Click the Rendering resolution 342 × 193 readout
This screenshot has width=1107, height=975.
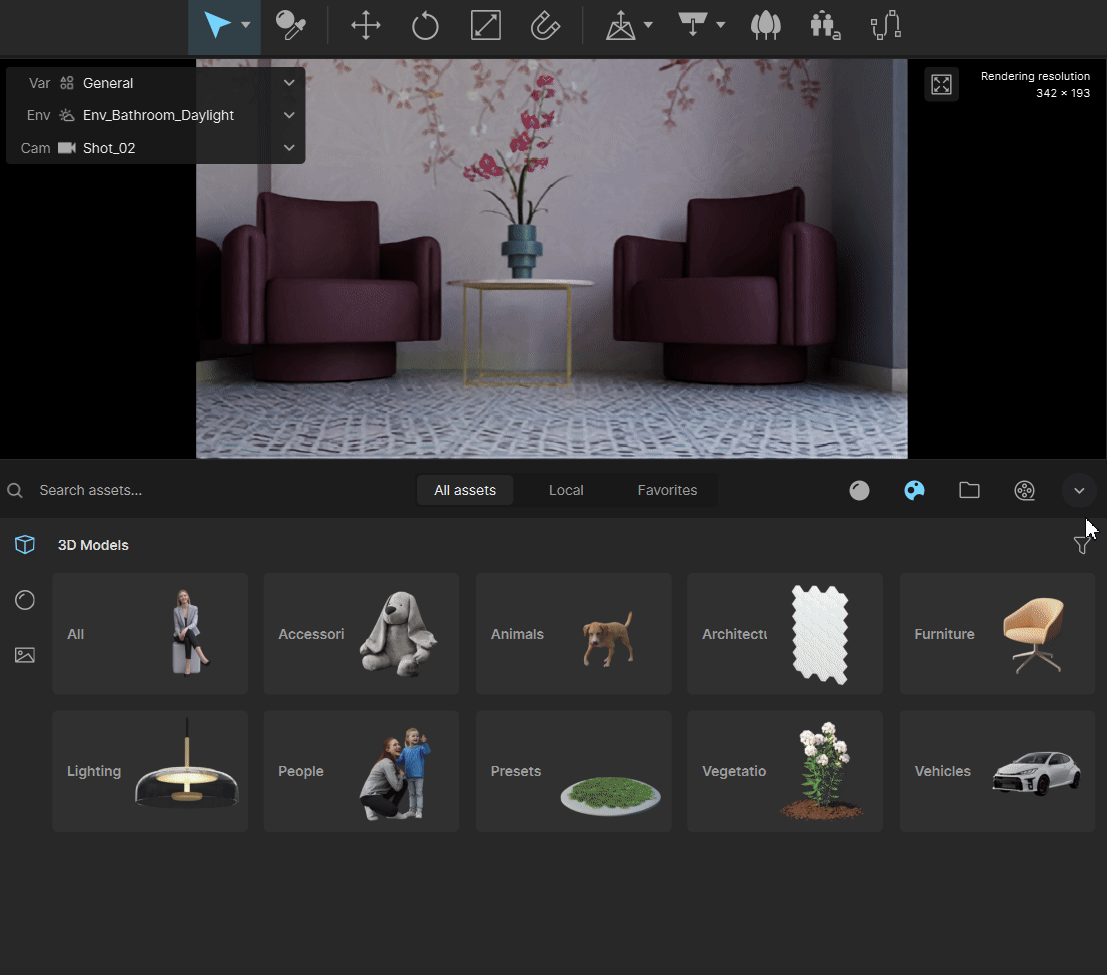click(x=1035, y=85)
